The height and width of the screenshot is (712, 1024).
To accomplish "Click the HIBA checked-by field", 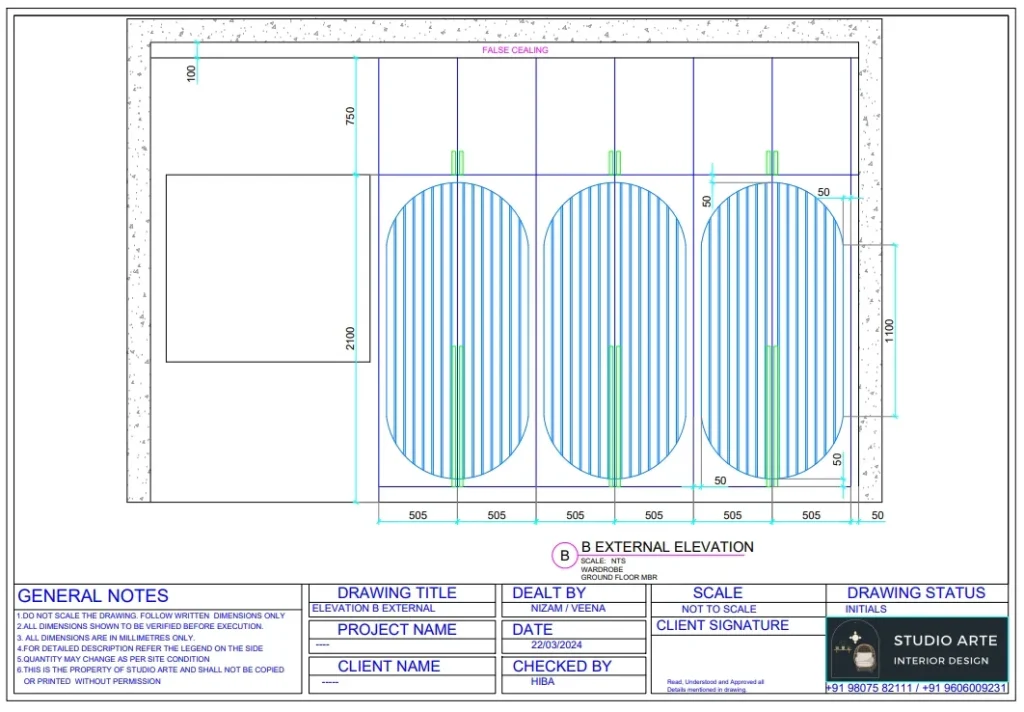I will click(x=544, y=681).
